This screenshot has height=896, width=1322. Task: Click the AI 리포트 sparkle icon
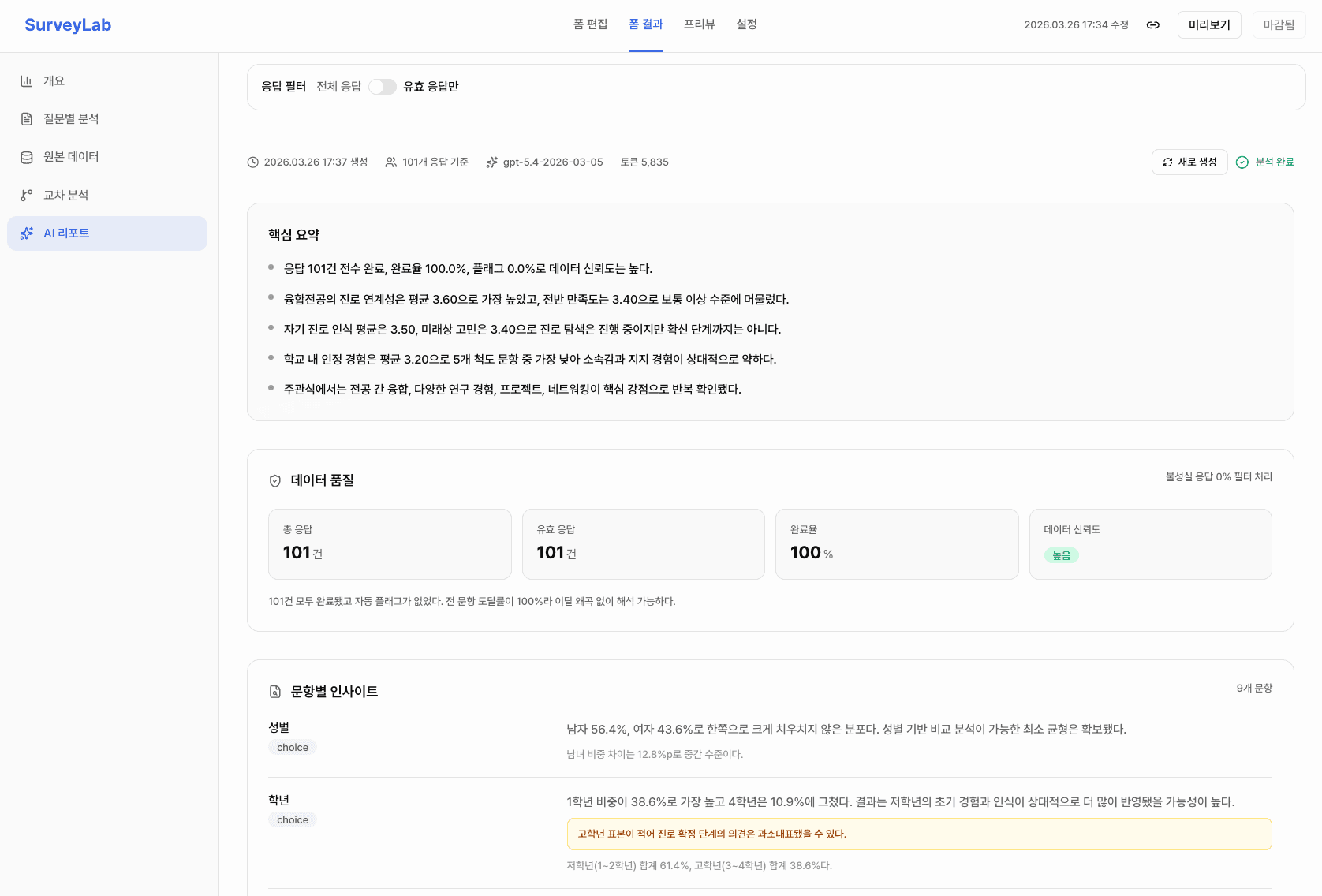(26, 233)
